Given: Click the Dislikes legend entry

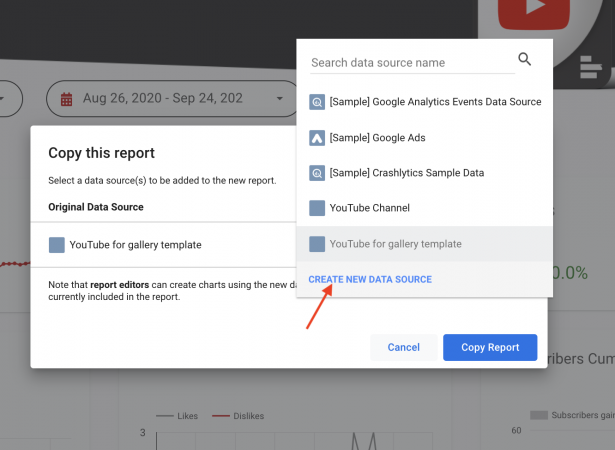Looking at the screenshot, I should pos(238,416).
